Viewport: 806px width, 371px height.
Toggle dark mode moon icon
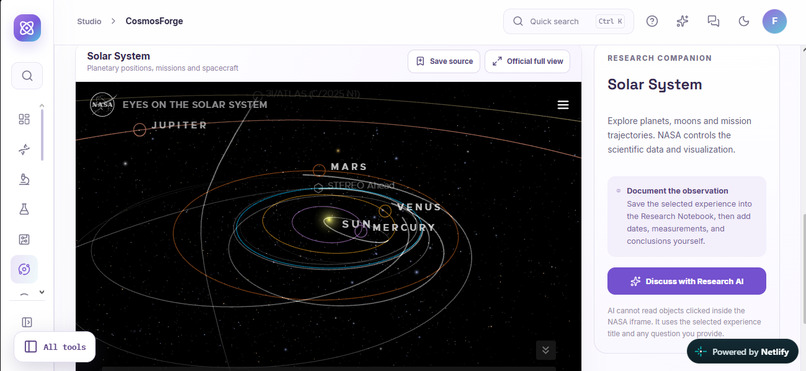tap(744, 21)
